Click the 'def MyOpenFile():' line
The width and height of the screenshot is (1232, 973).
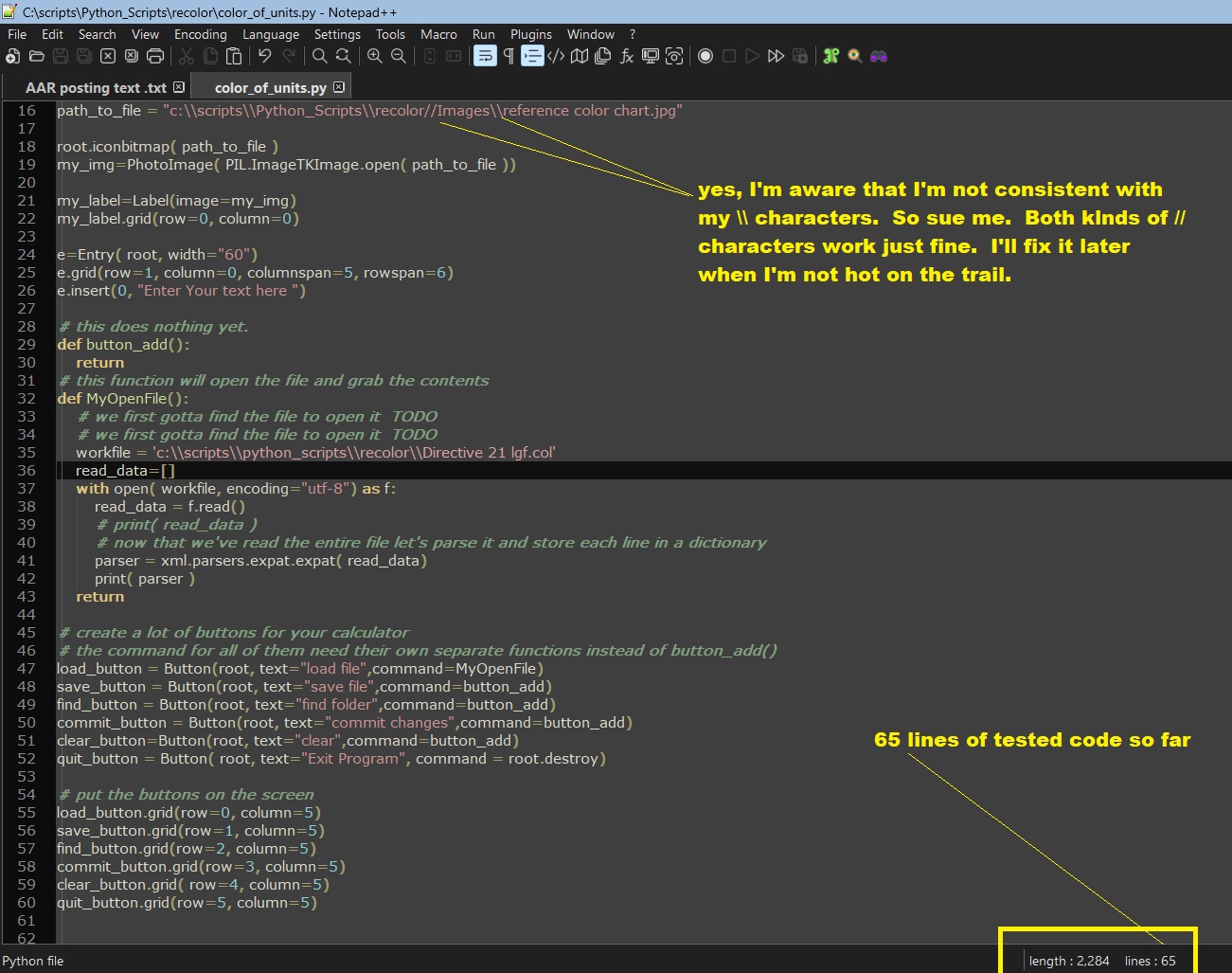coord(123,399)
